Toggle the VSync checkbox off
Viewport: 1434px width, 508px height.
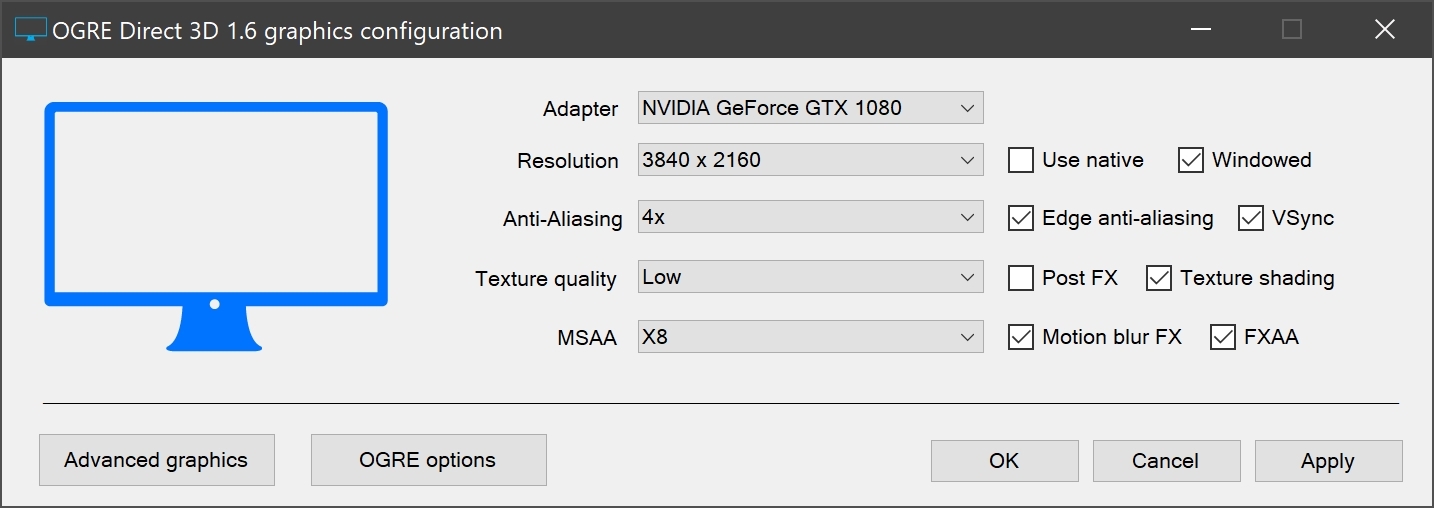coord(1251,218)
